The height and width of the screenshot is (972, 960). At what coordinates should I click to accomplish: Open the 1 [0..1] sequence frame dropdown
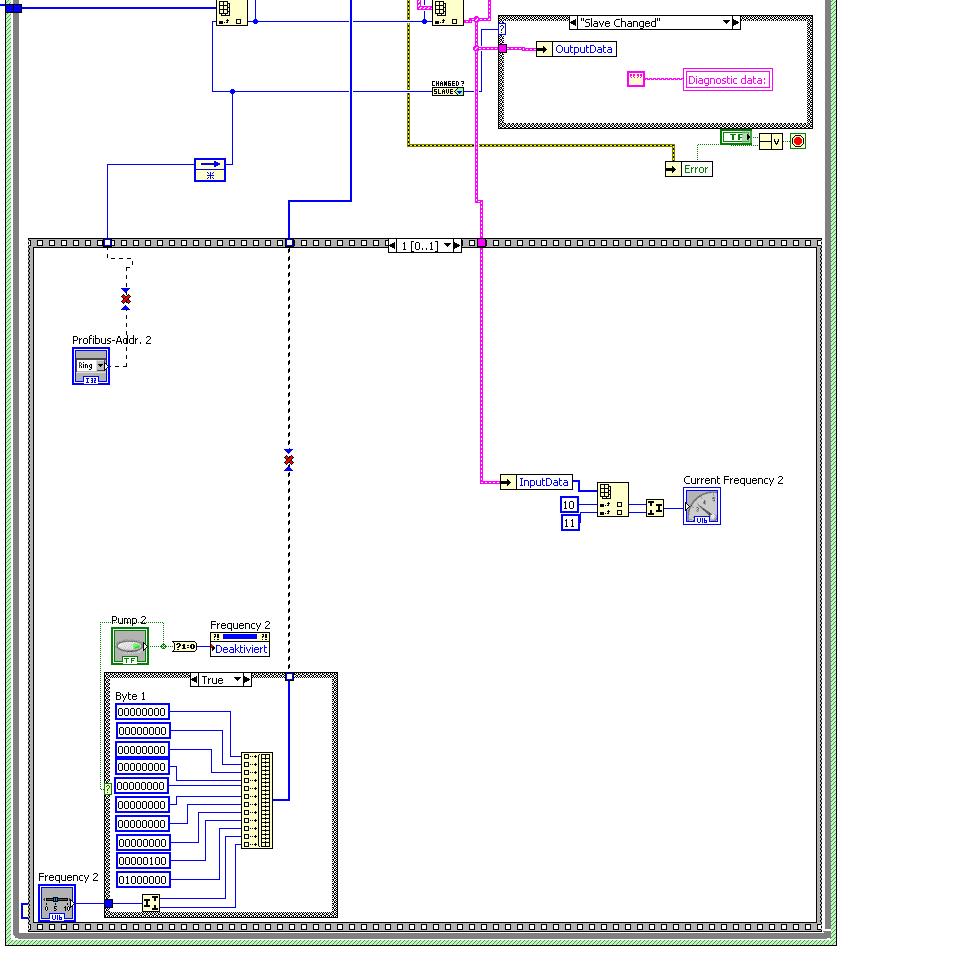click(x=447, y=246)
